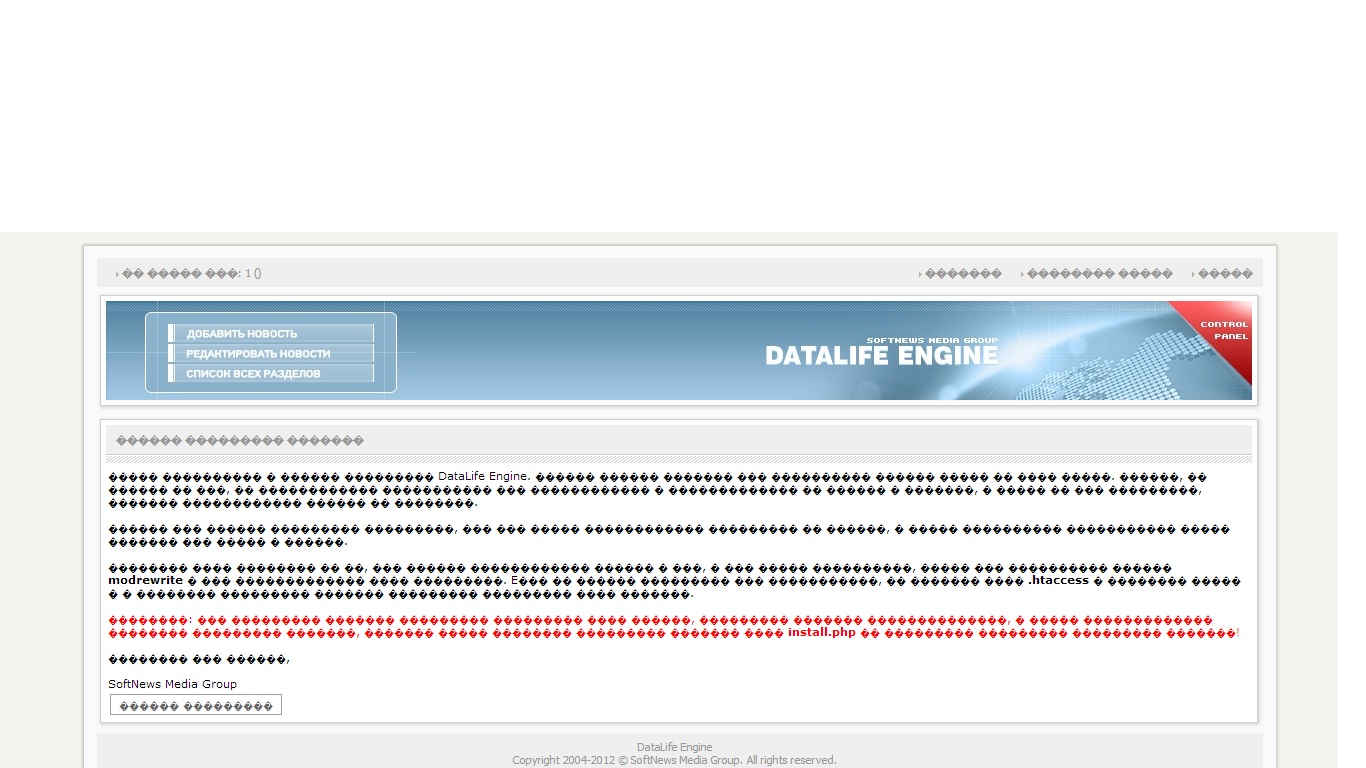Click the DATALIFE ENGINE banner logo

click(881, 352)
